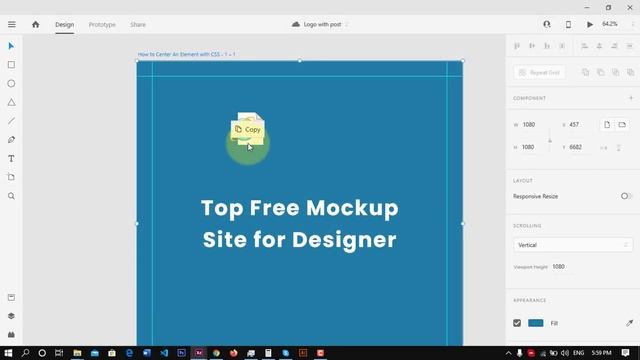The width and height of the screenshot is (640, 360).
Task: Open Visual Studio Code from taskbar
Action: 164,353
